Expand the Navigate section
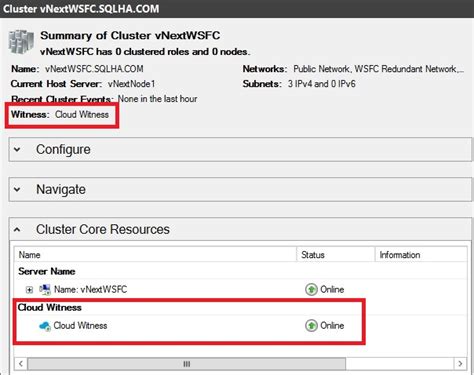 coord(17,190)
